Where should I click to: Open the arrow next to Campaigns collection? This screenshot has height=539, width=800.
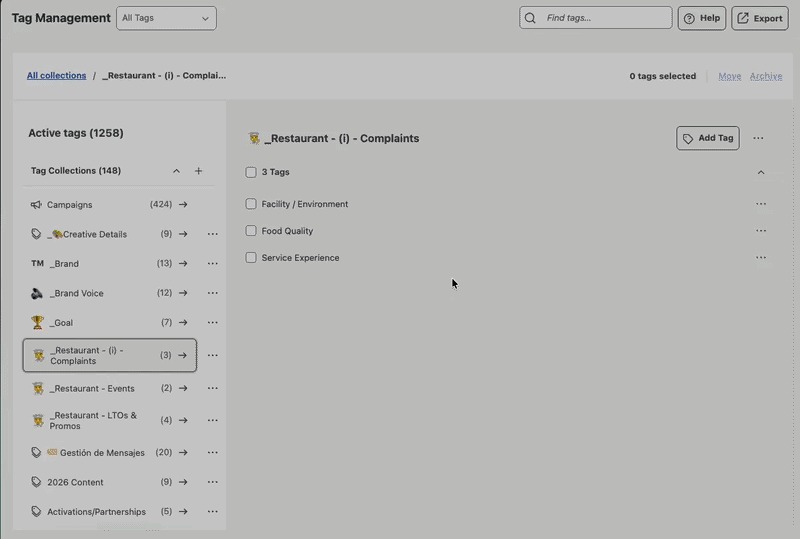[x=183, y=204]
